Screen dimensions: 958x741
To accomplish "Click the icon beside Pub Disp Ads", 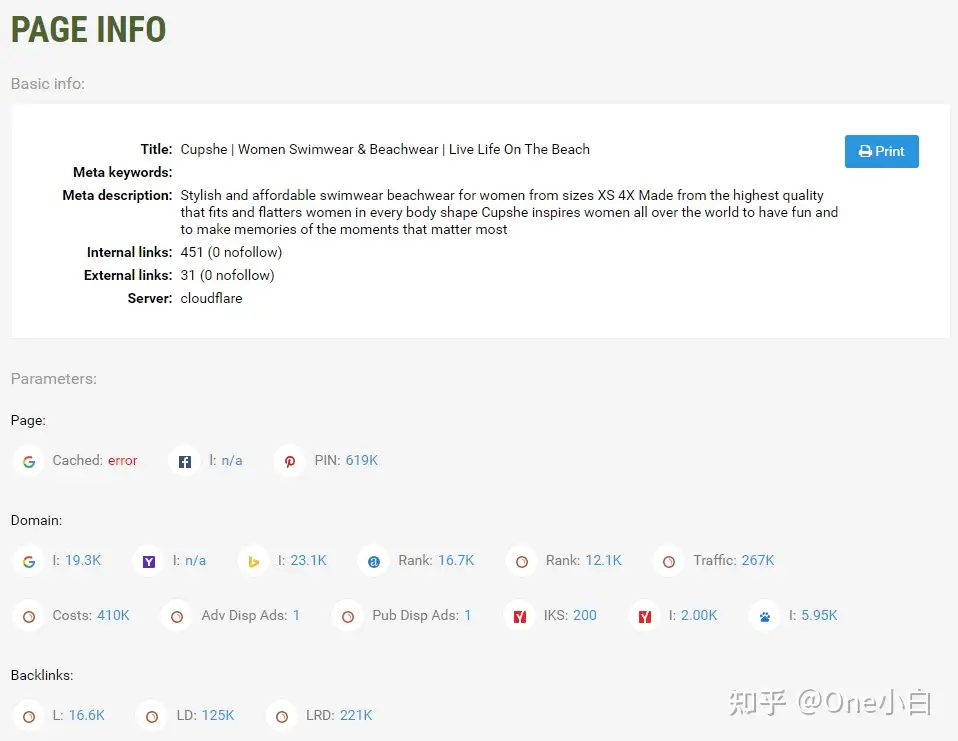I will [x=348, y=616].
